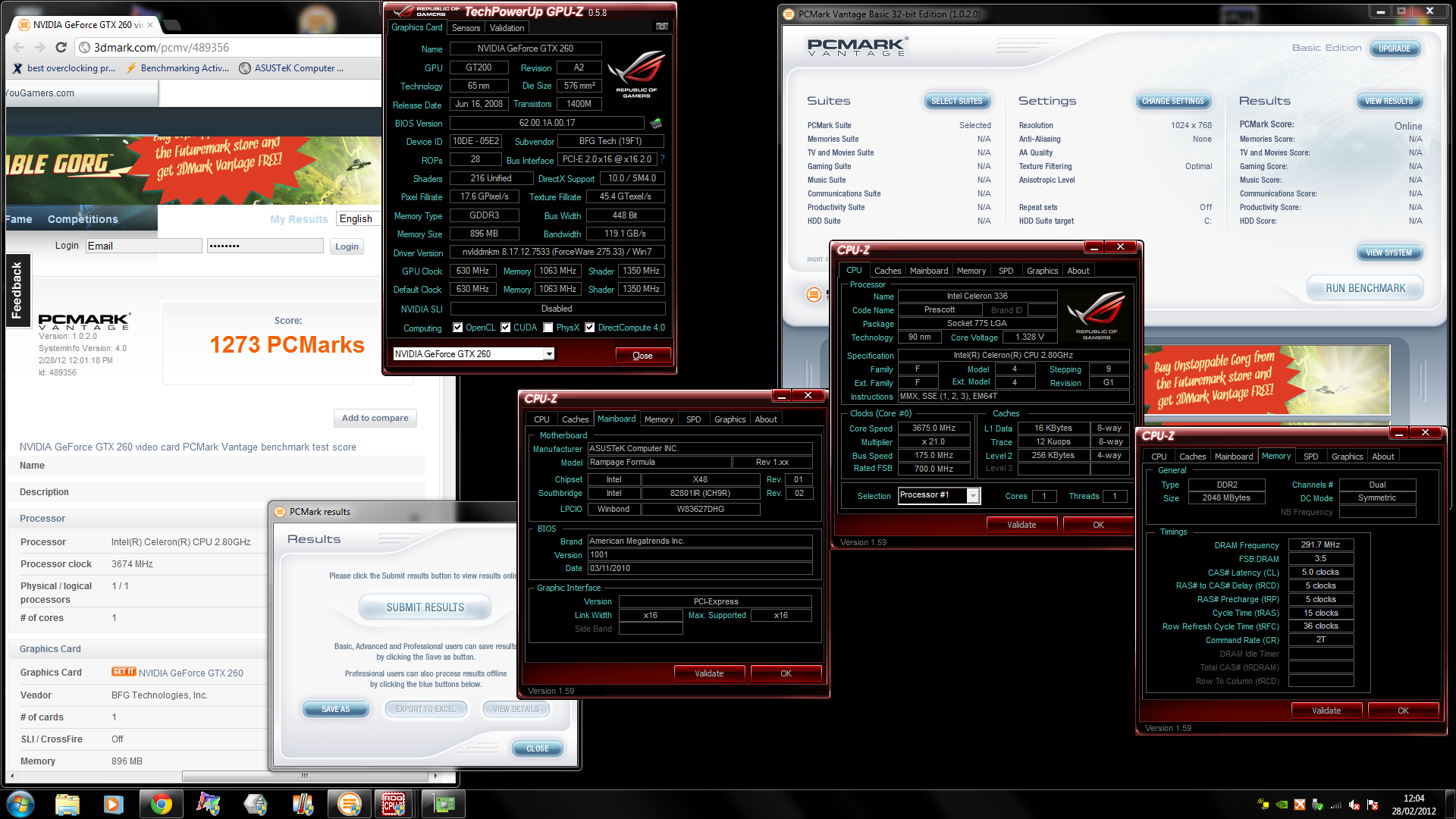Image resolution: width=1456 pixels, height=819 pixels.
Task: Click the Login button on 3dmark site
Action: coord(347,246)
